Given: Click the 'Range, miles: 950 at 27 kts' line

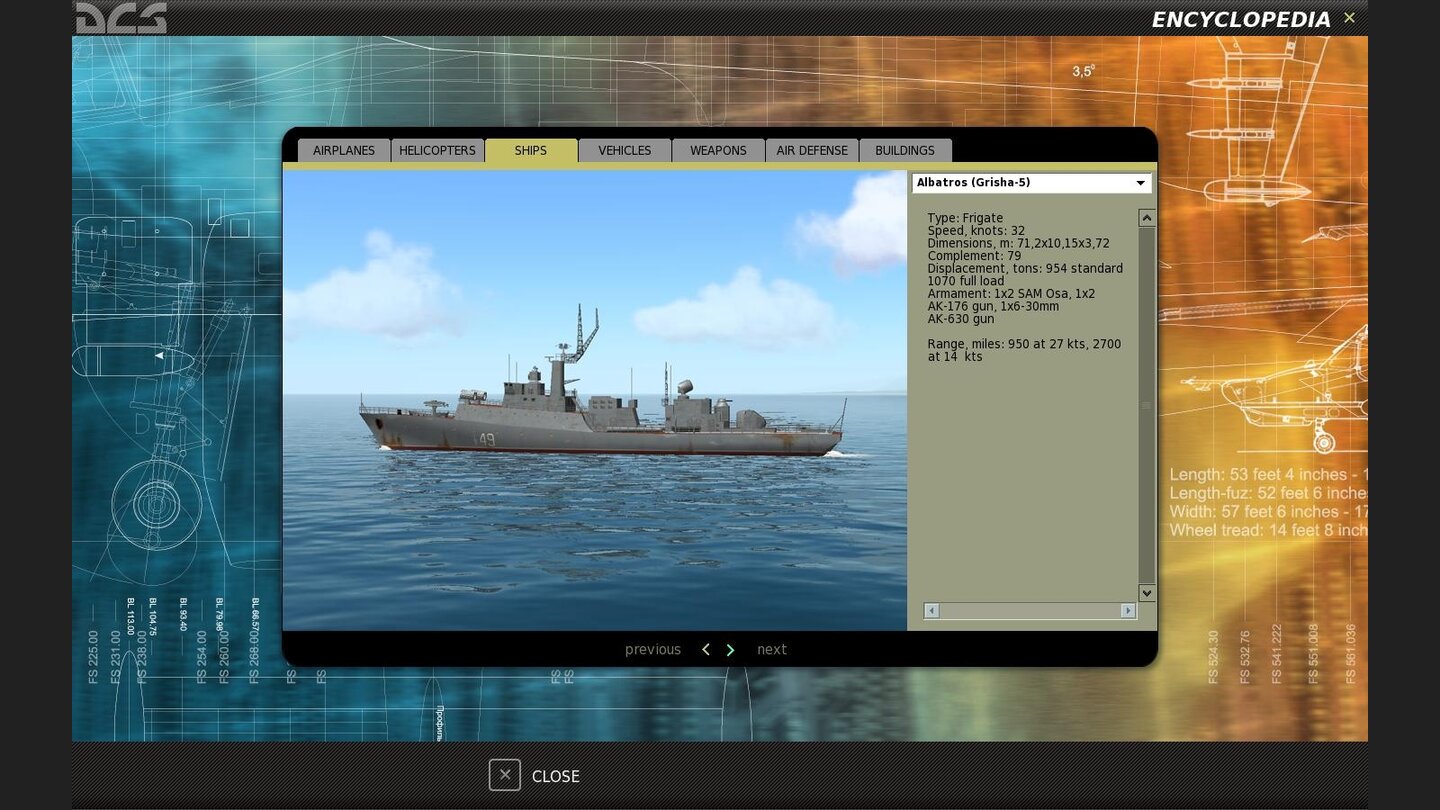Looking at the screenshot, I should 1024,344.
